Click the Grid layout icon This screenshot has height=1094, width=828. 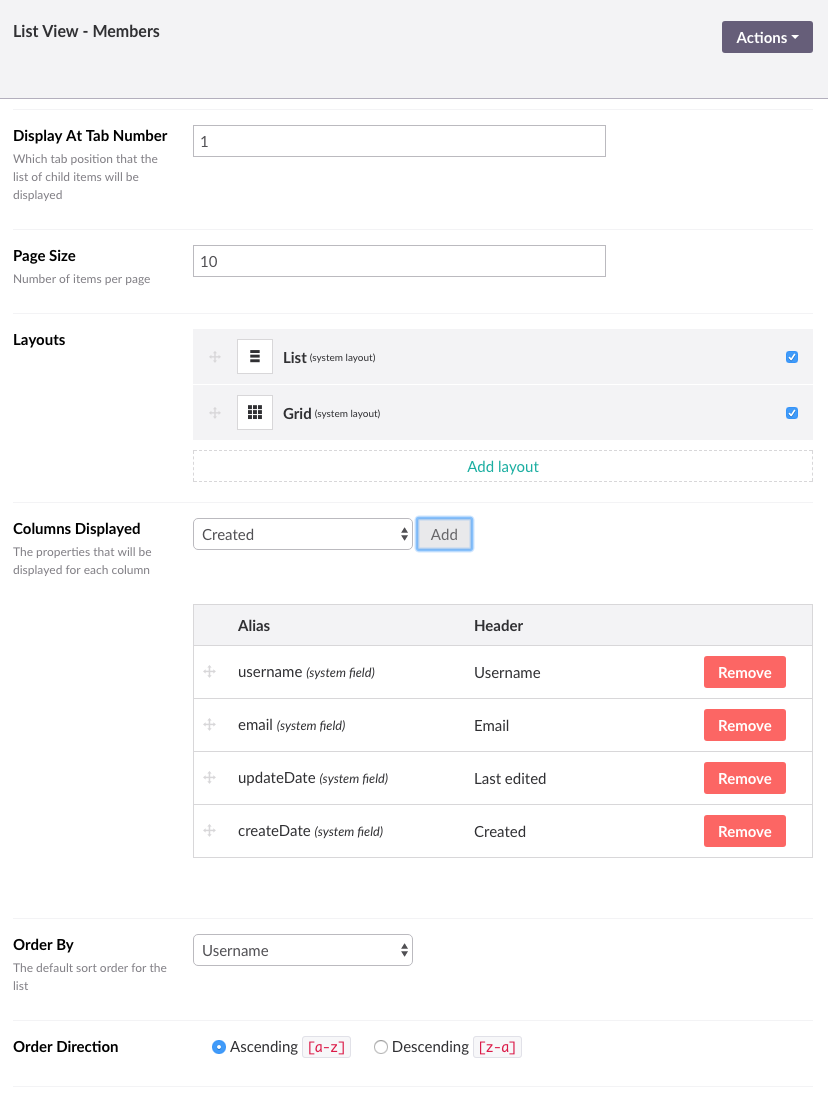(x=255, y=413)
